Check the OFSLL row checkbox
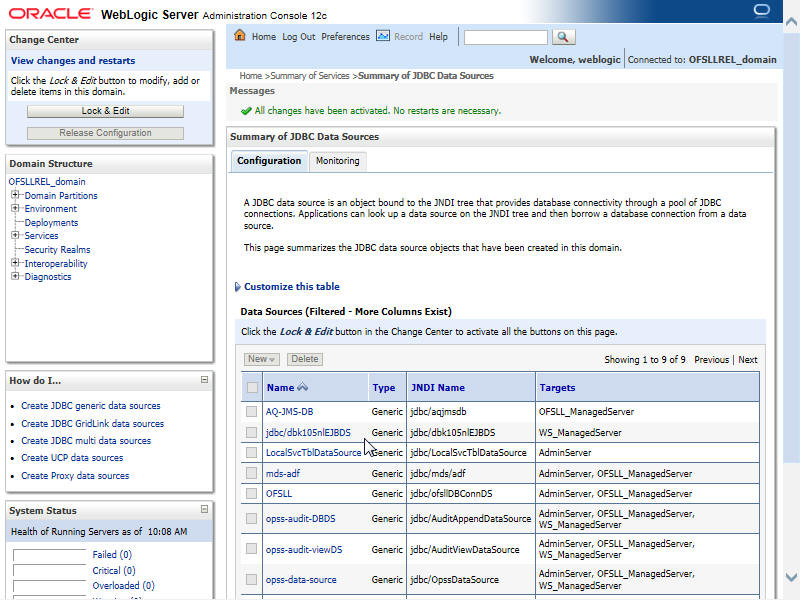The image size is (800, 600). [x=251, y=493]
